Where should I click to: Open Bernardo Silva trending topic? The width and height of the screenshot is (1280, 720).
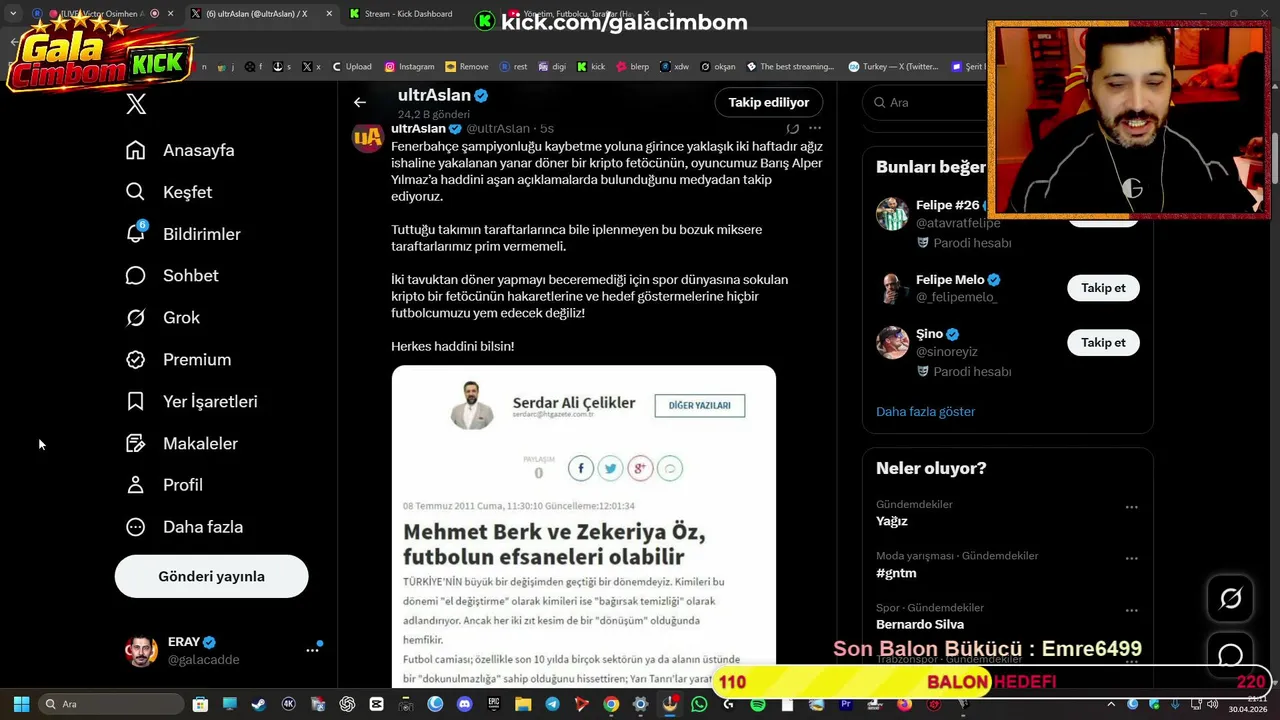pyautogui.click(x=920, y=624)
